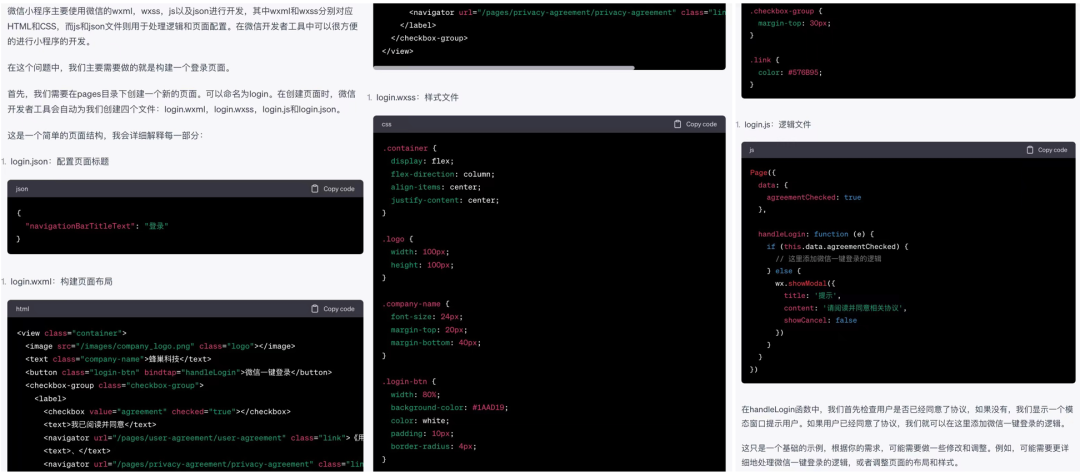Image resolution: width=1080 pixels, height=476 pixels.
Task: Click the "title: '提示'," line
Action: pos(812,296)
